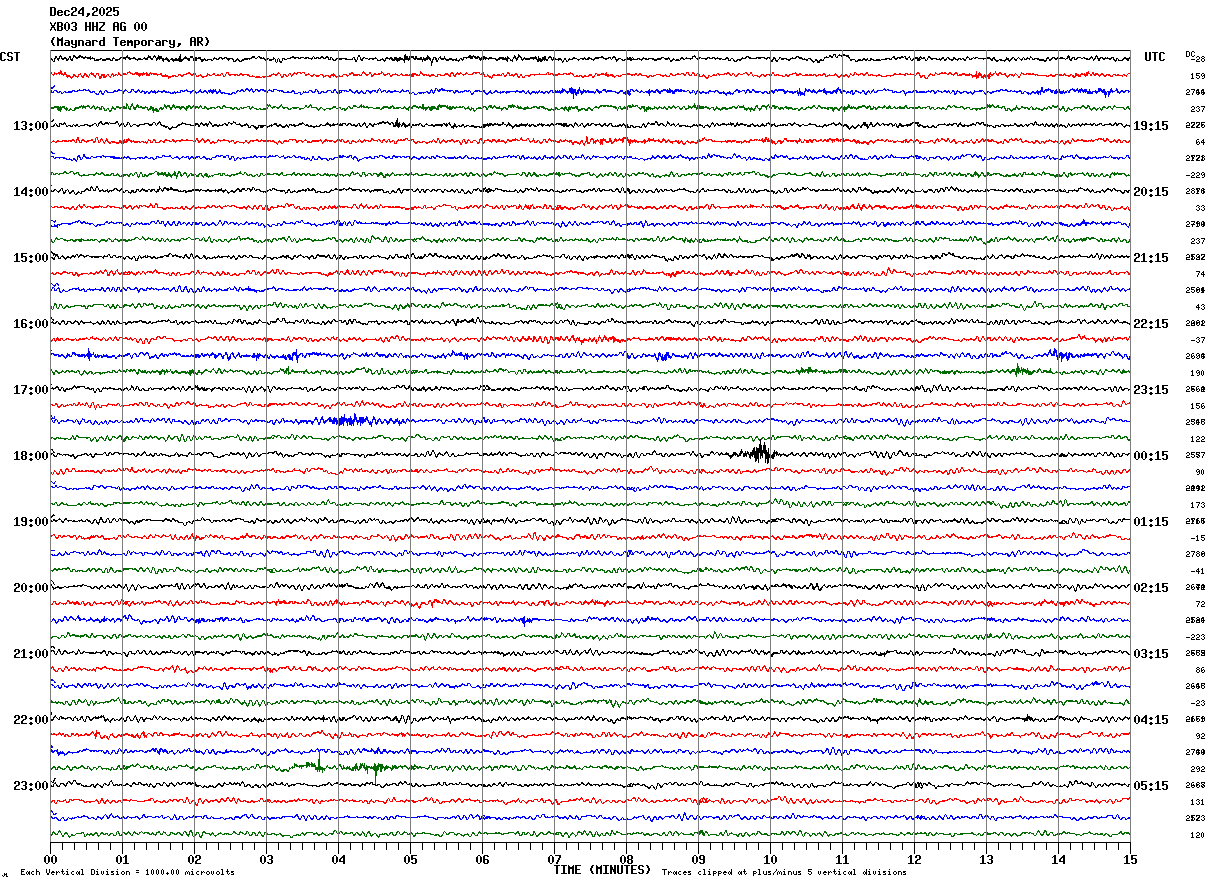The image size is (1210, 886).
Task: Click the 23:15 UTC time label
Action: [x=1151, y=390]
